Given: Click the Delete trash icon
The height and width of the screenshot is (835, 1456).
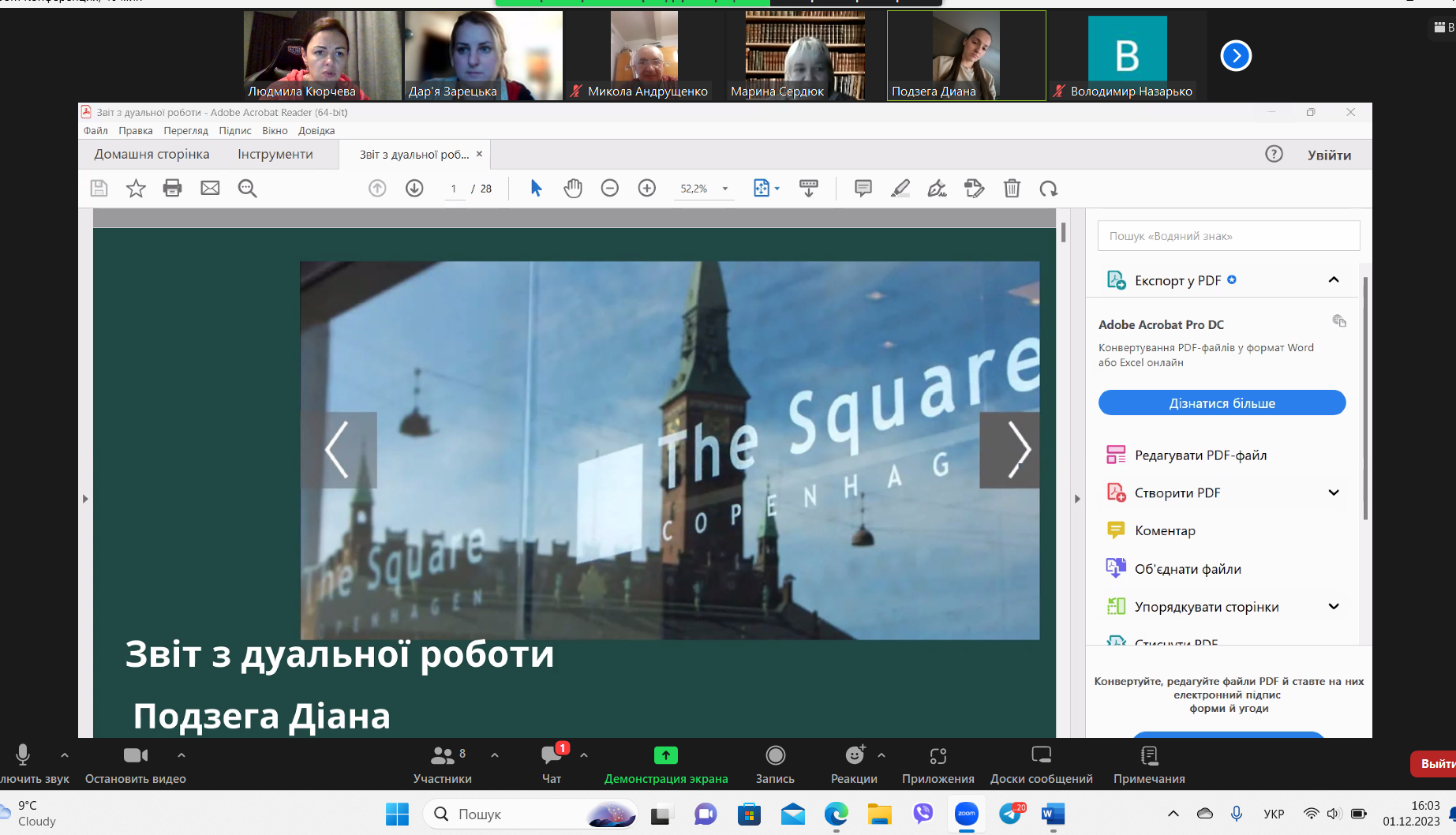Looking at the screenshot, I should 1012,188.
